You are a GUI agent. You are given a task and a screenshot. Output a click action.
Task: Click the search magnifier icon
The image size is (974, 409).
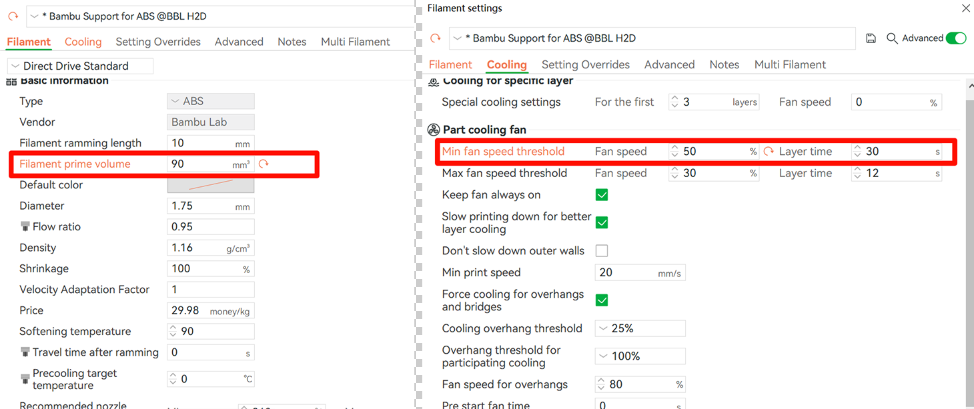[892, 39]
